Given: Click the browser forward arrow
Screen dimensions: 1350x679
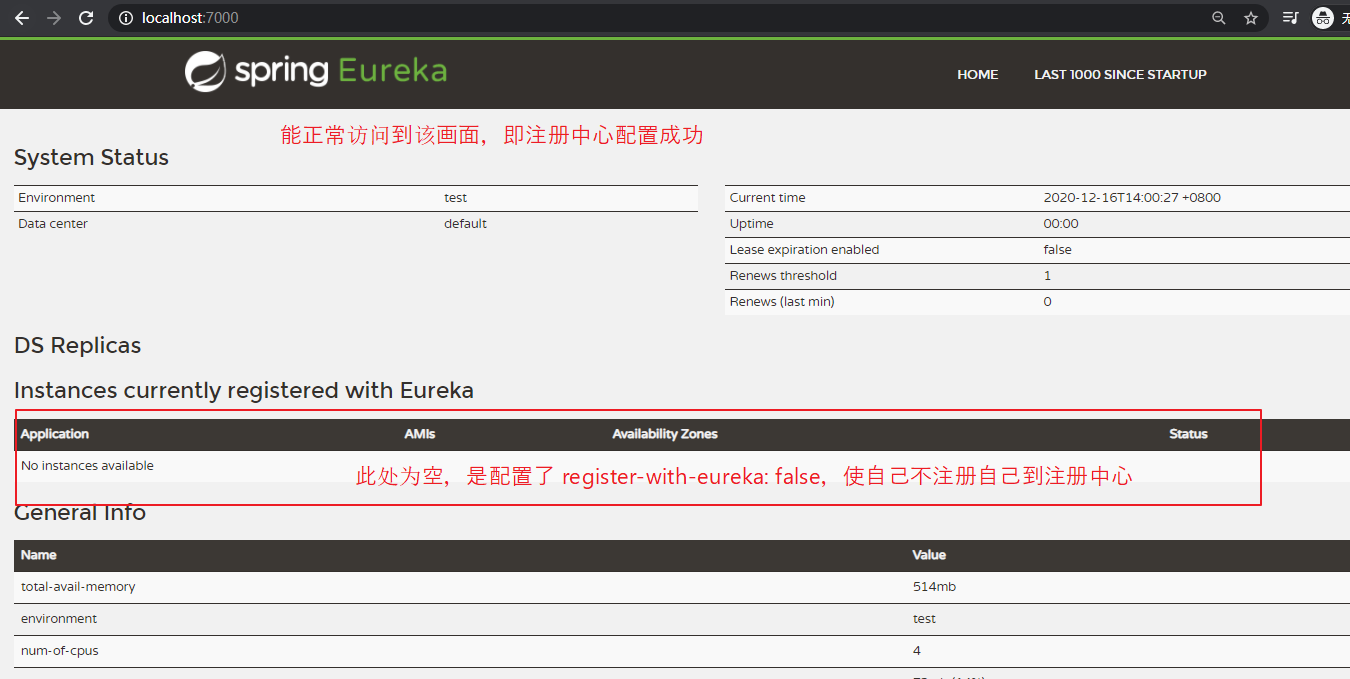Looking at the screenshot, I should point(54,18).
